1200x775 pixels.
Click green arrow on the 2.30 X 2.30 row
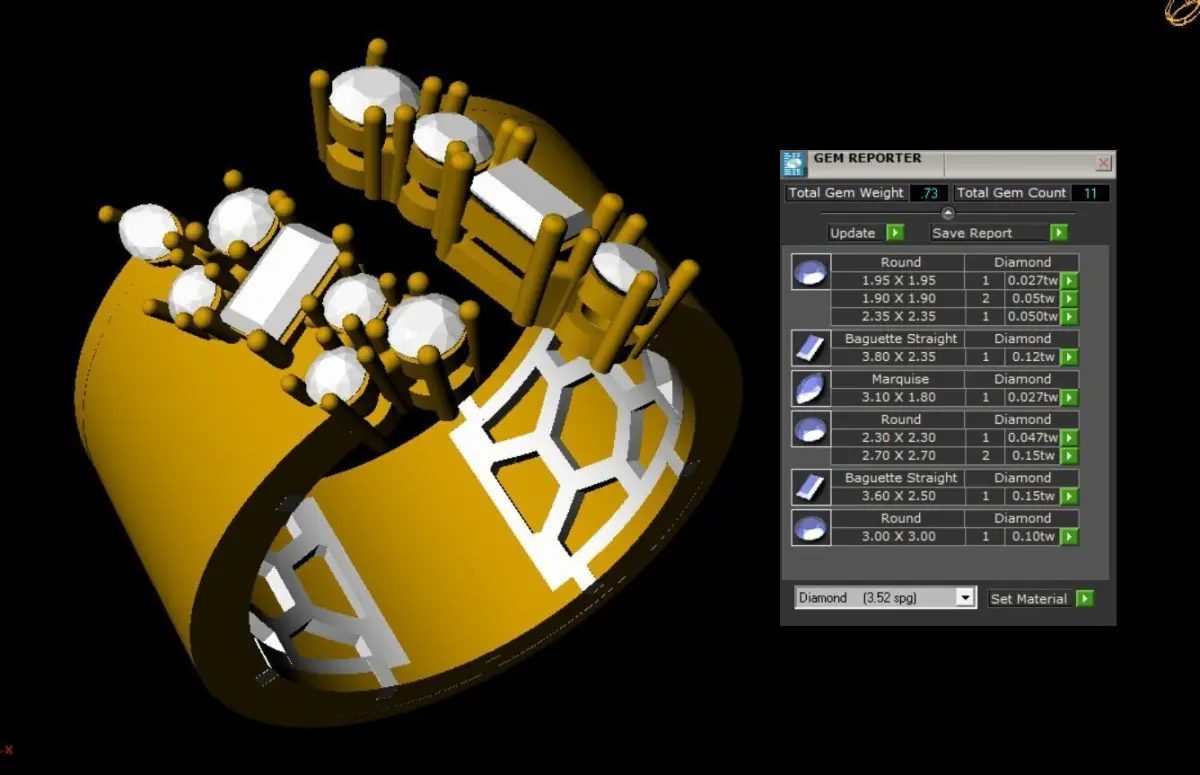[x=1069, y=438]
